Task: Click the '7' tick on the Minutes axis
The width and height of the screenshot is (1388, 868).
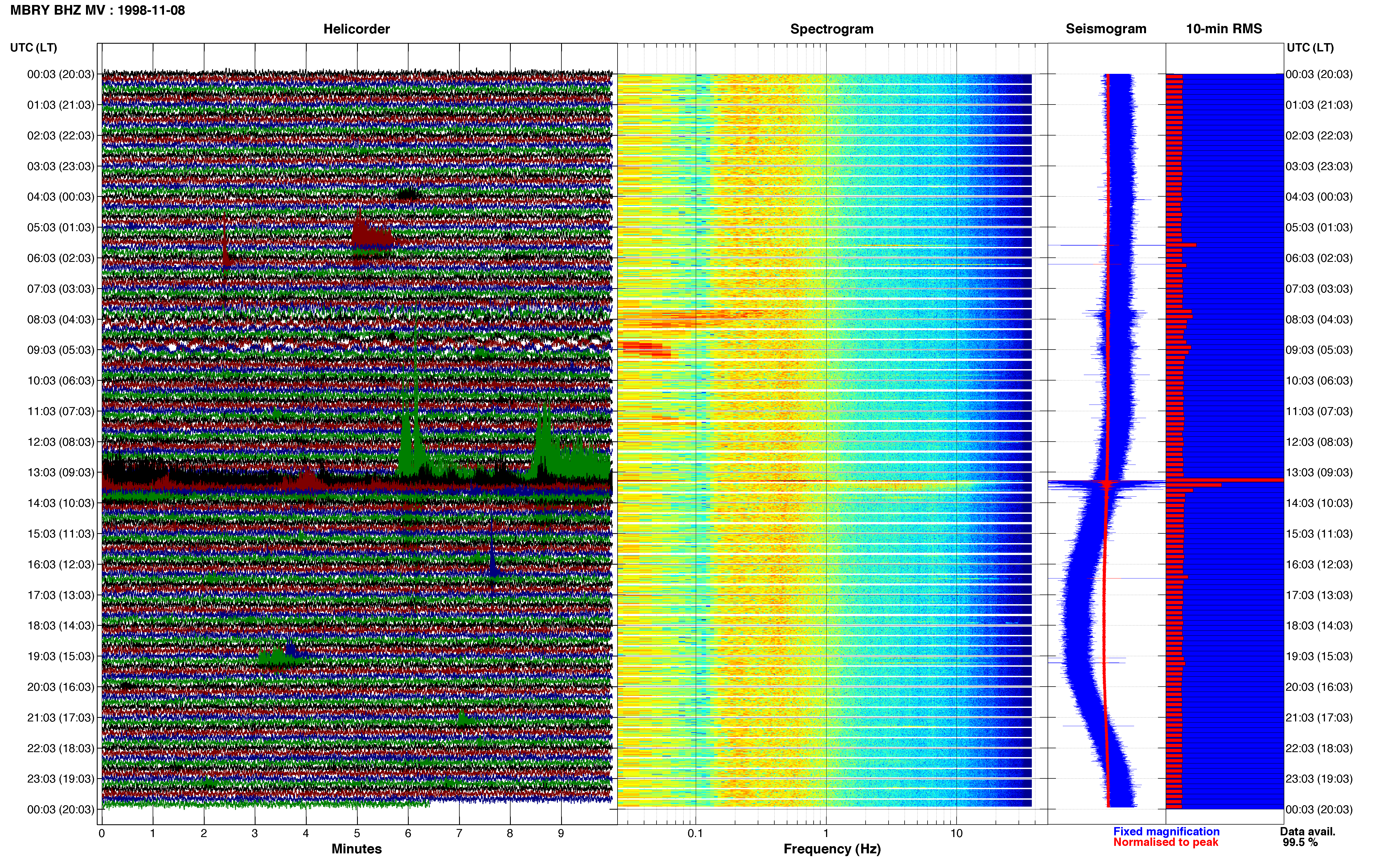Action: pos(459,833)
